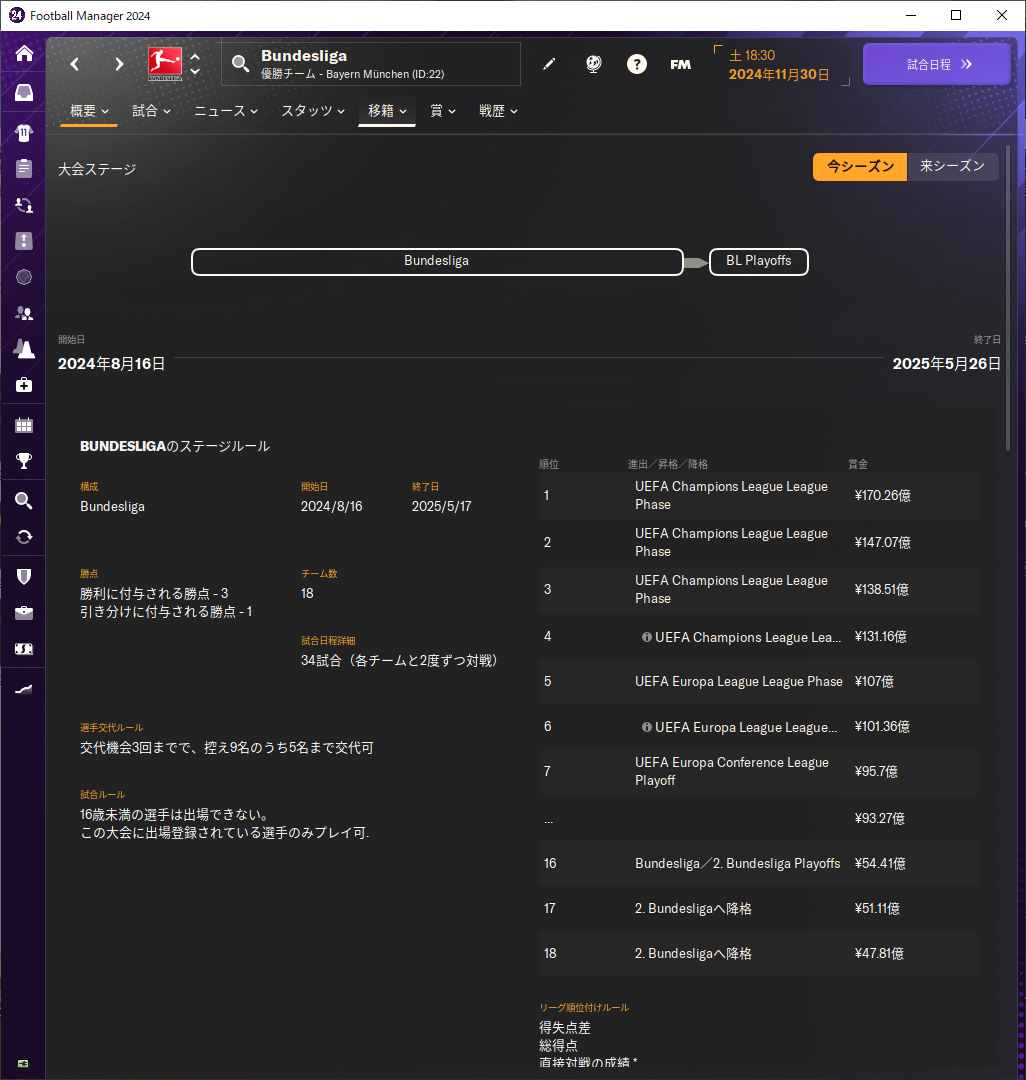Open Tactics board icon

24,240
